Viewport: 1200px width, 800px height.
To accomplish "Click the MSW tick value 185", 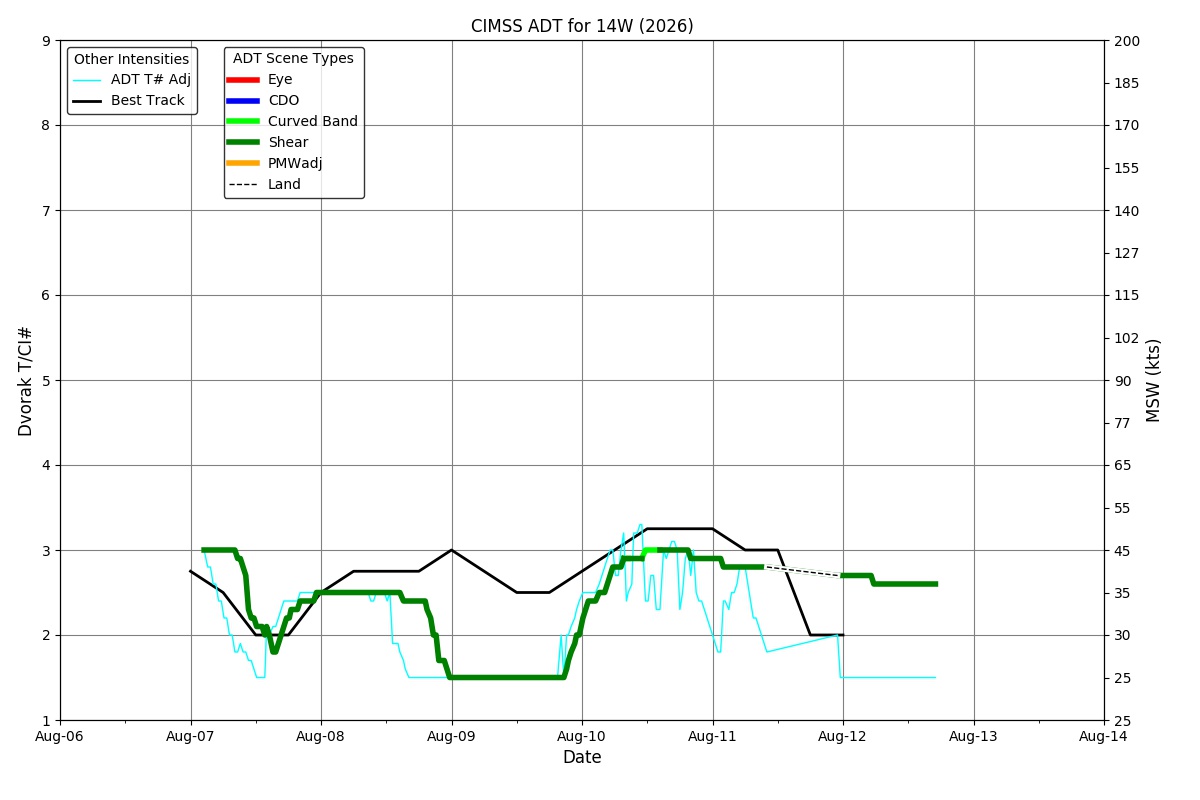I will 1127,83.
